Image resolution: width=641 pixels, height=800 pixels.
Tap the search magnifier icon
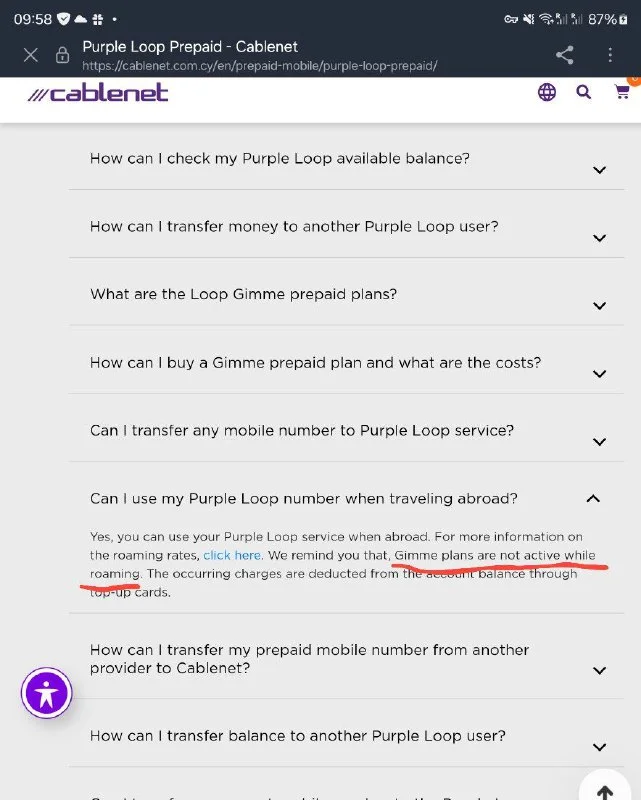point(584,93)
